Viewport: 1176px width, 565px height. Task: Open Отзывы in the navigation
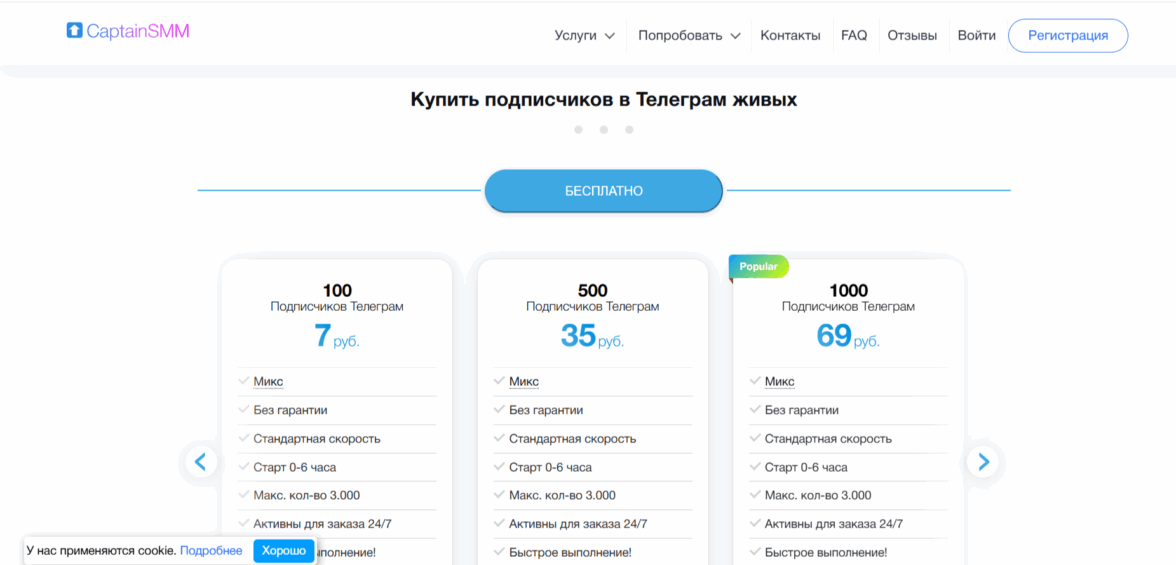click(912, 35)
